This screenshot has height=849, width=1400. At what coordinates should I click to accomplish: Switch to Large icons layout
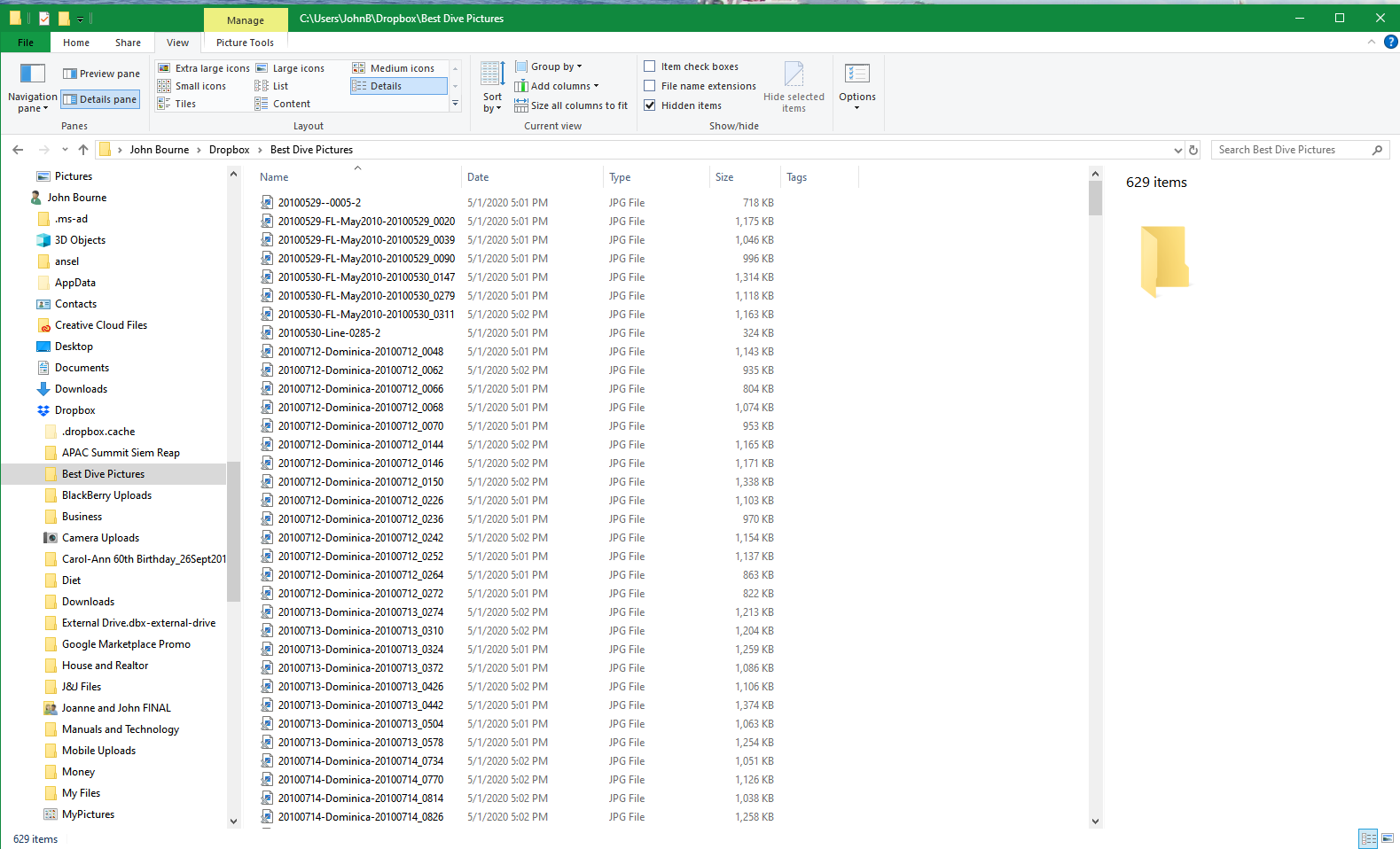[290, 68]
